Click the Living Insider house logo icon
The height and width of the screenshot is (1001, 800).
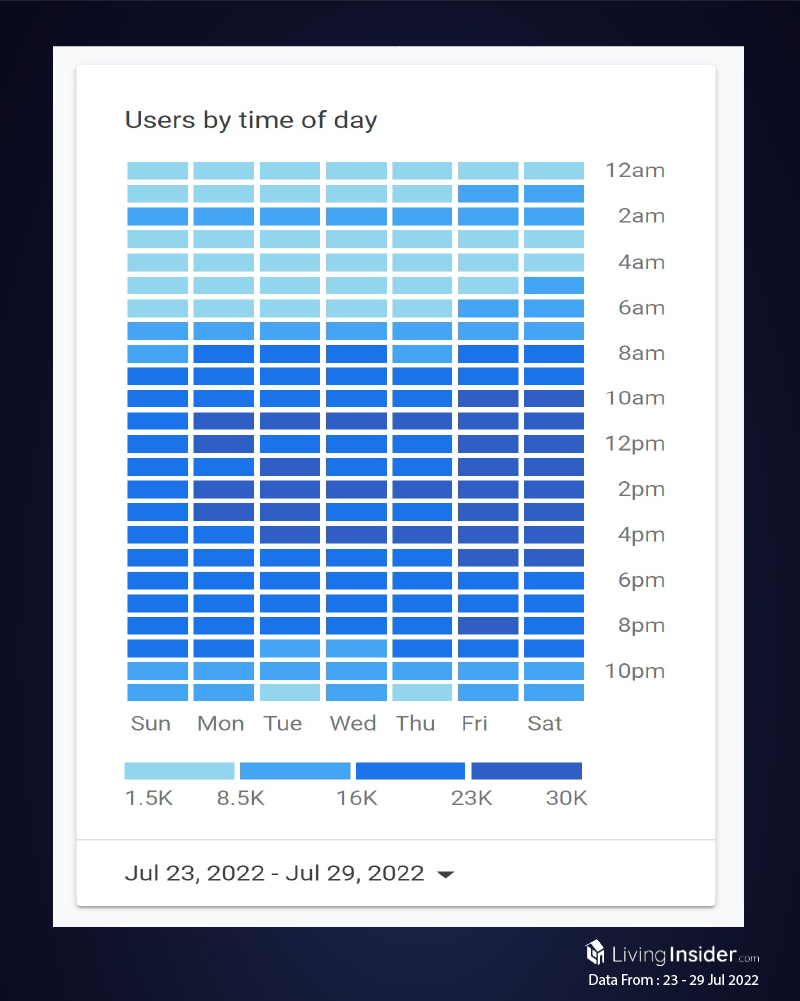(596, 951)
